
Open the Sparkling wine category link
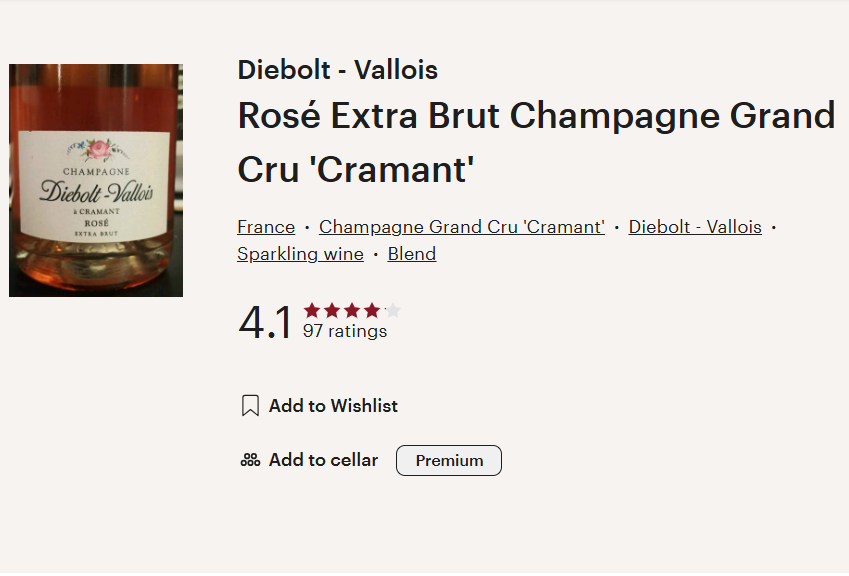pyautogui.click(x=299, y=254)
